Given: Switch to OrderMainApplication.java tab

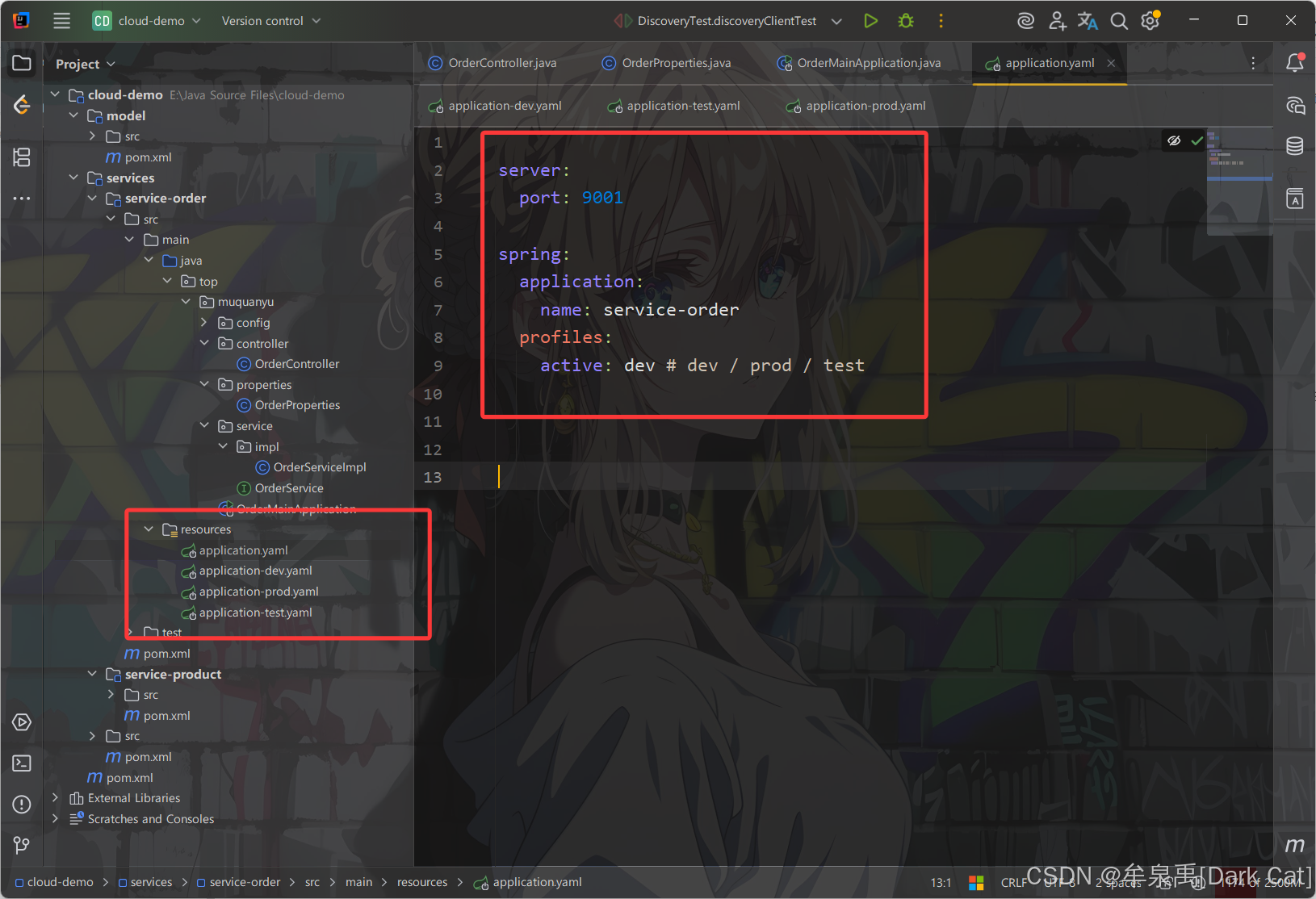Looking at the screenshot, I should pyautogui.click(x=858, y=63).
